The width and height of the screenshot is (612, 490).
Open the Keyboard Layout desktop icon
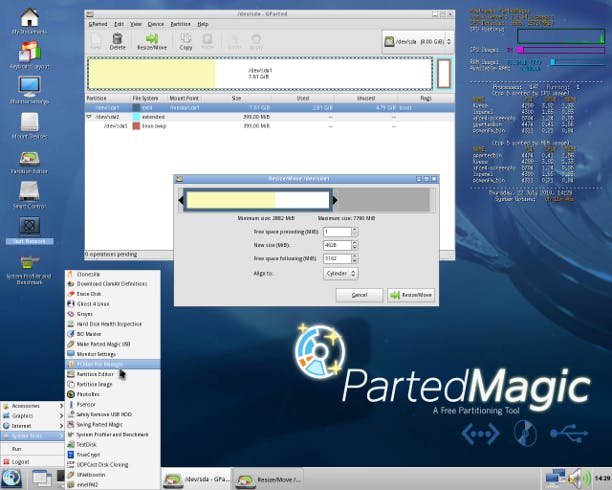click(29, 55)
